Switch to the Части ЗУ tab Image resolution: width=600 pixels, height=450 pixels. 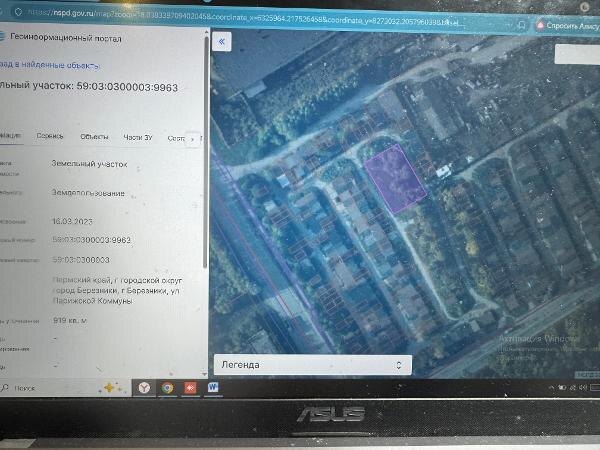pos(138,137)
